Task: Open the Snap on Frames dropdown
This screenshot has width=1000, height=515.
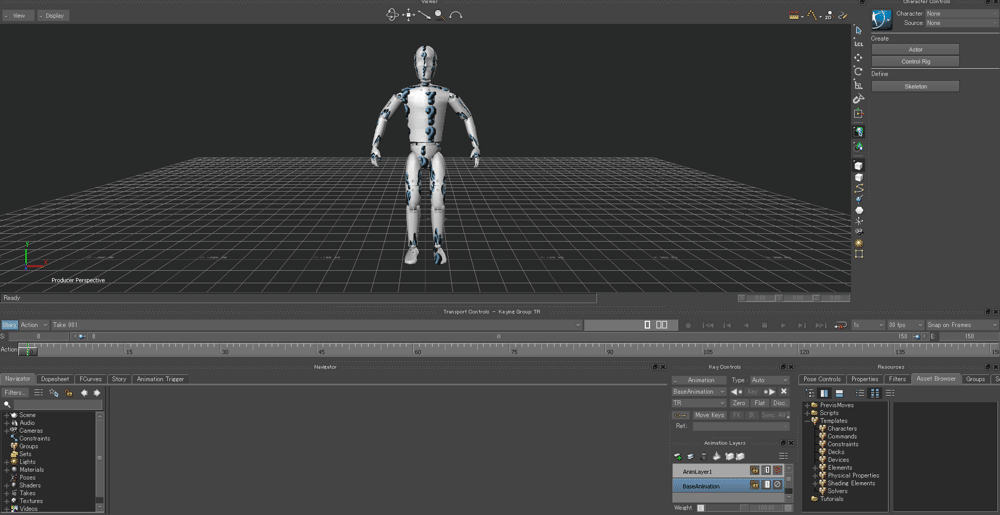Action: (962, 325)
